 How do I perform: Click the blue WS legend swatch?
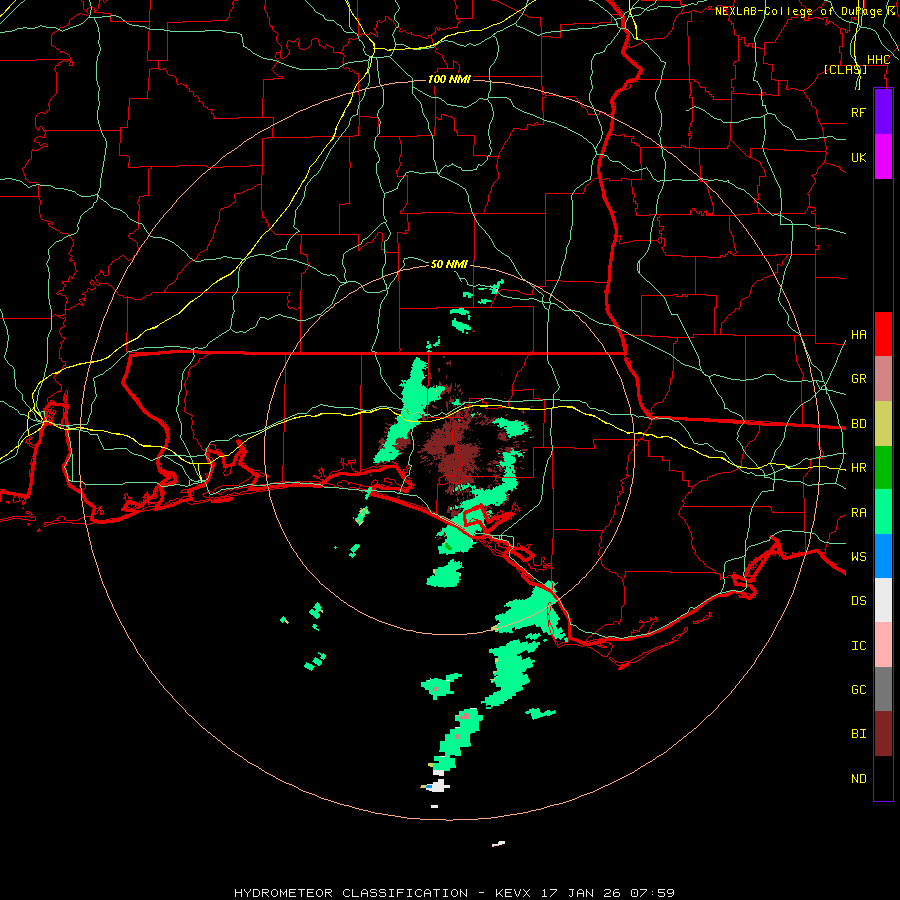tap(883, 557)
